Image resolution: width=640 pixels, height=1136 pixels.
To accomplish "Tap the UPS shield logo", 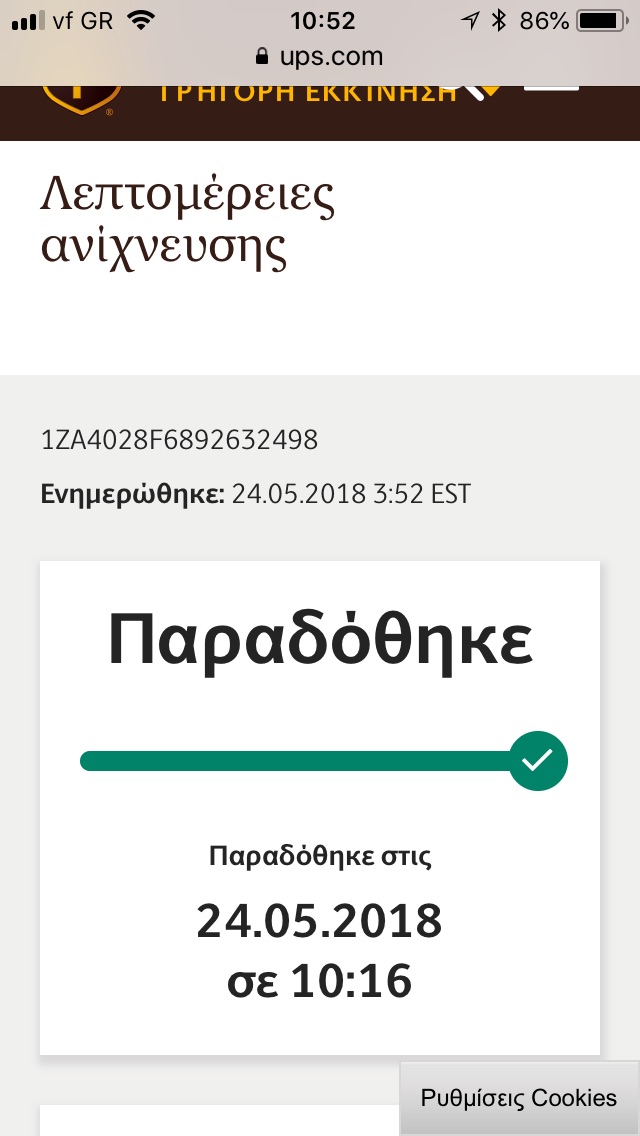I will 80,100.
